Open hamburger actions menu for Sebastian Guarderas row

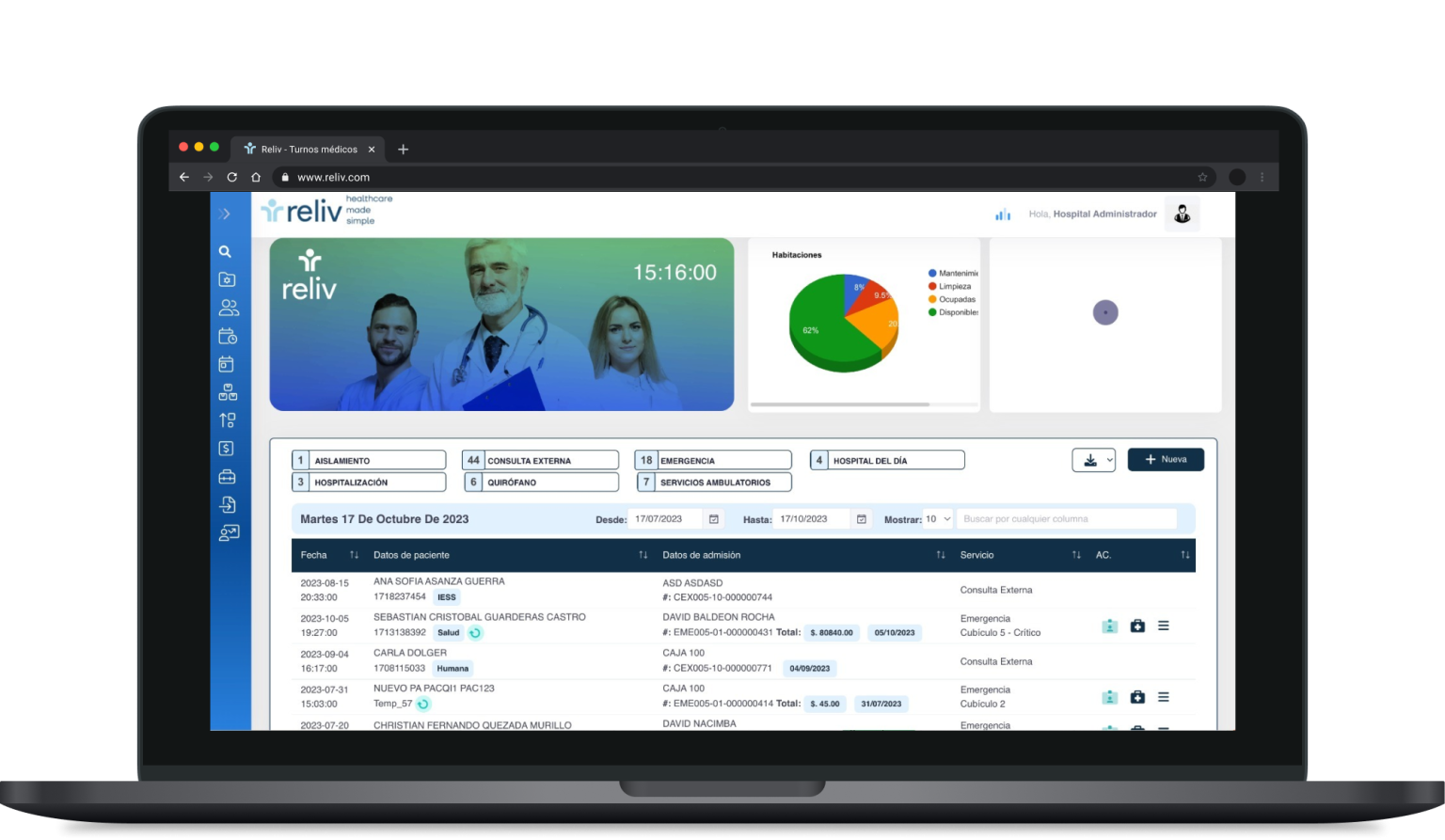[x=1164, y=626]
